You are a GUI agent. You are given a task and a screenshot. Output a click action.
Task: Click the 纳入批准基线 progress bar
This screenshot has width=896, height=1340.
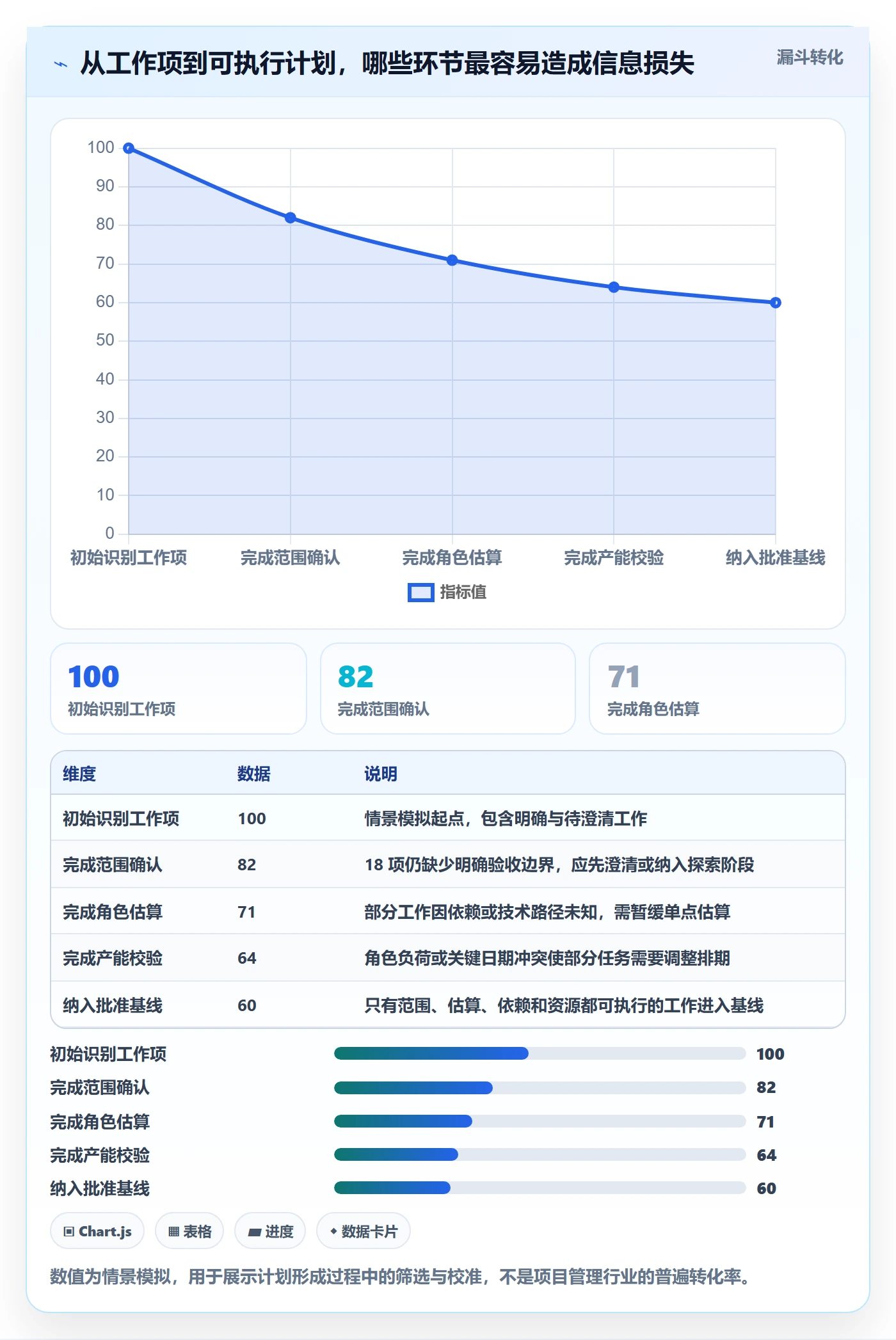[540, 1188]
